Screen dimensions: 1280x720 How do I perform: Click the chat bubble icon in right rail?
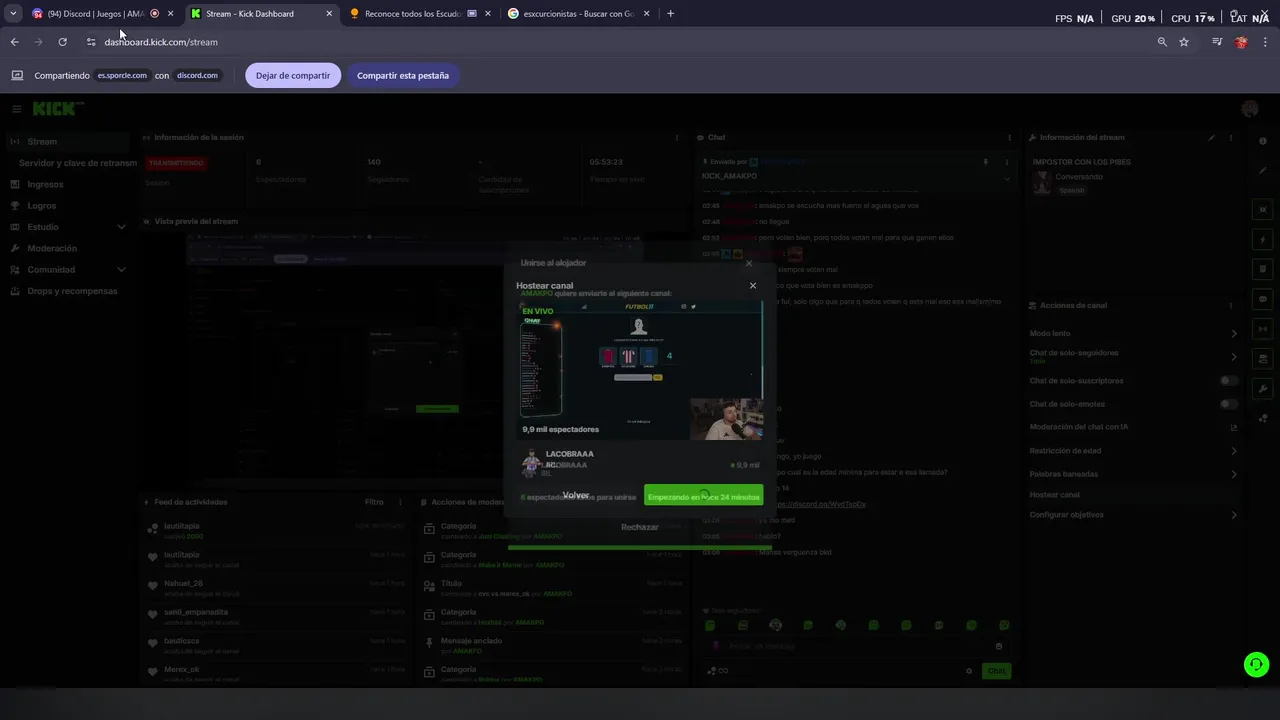coord(1263,299)
